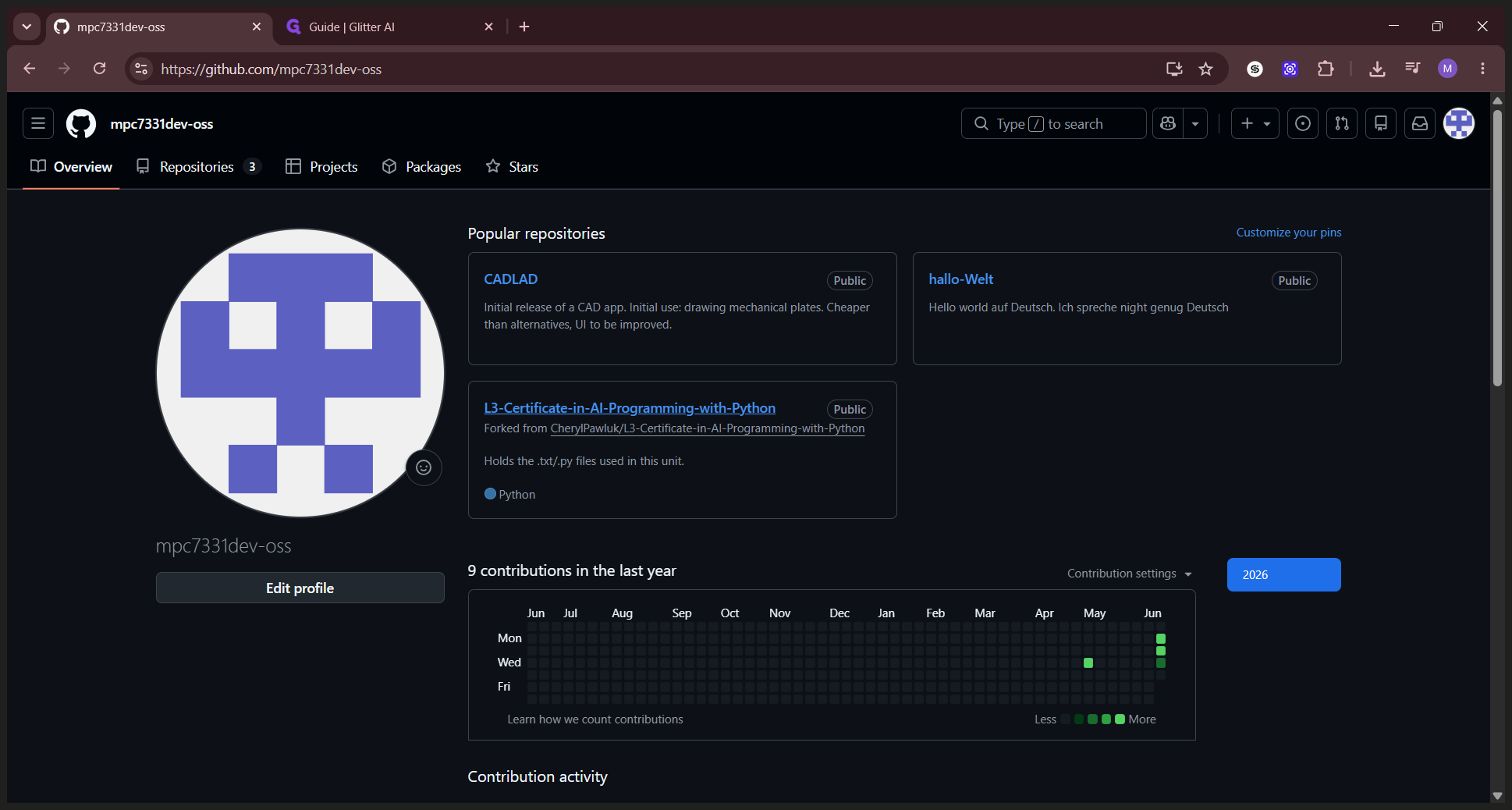Viewport: 1512px width, 810px height.
Task: Switch to the Stars tab
Action: [x=512, y=166]
